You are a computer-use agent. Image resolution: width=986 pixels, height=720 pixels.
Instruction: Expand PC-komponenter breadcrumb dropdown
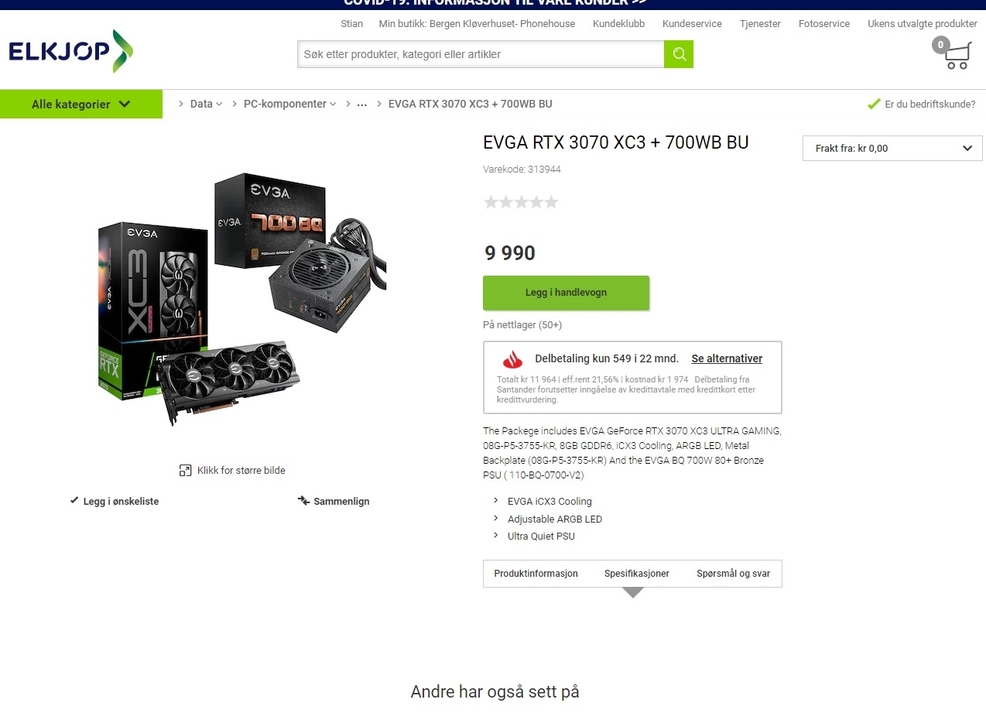pos(333,104)
